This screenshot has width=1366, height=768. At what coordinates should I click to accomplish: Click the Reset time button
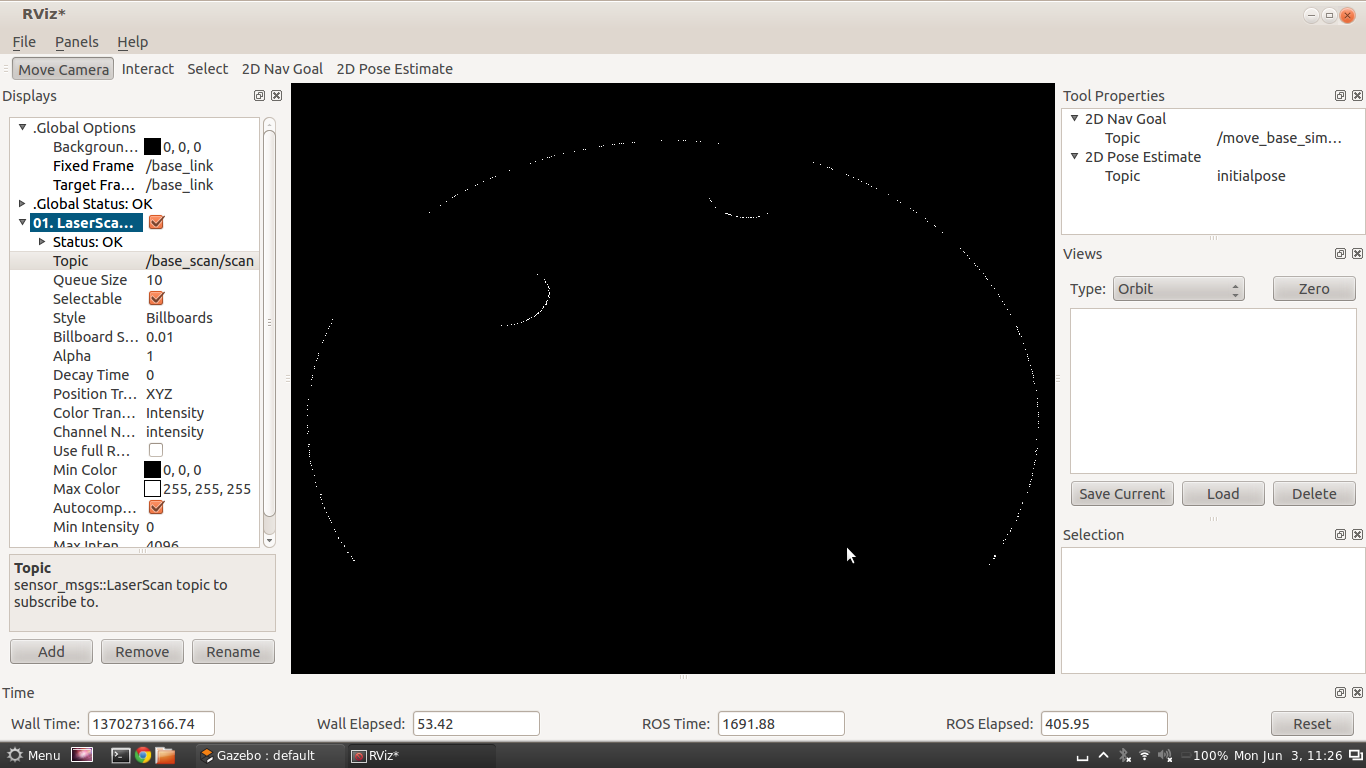tap(1311, 724)
